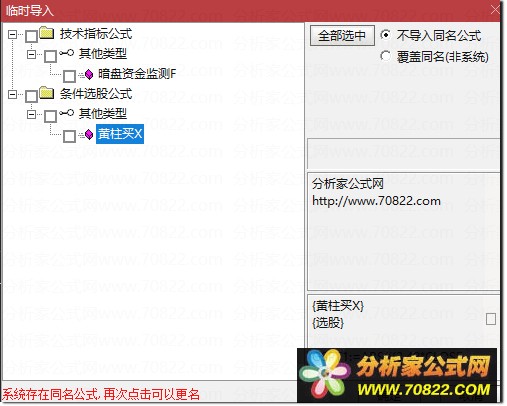507x406 pixels.
Task: Click the 全部选中 button
Action: [342, 35]
